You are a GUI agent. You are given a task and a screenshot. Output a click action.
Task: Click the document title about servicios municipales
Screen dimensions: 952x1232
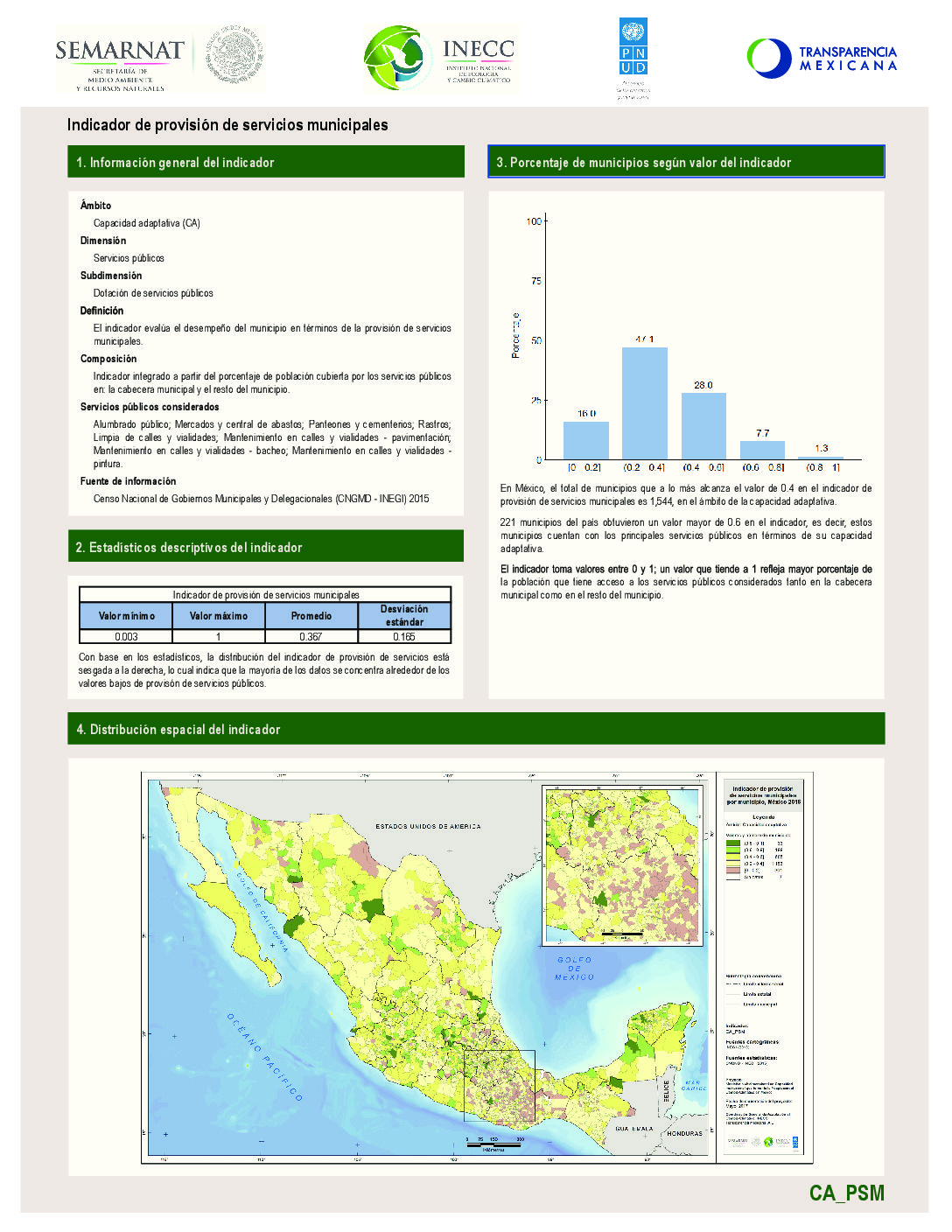pyautogui.click(x=227, y=125)
